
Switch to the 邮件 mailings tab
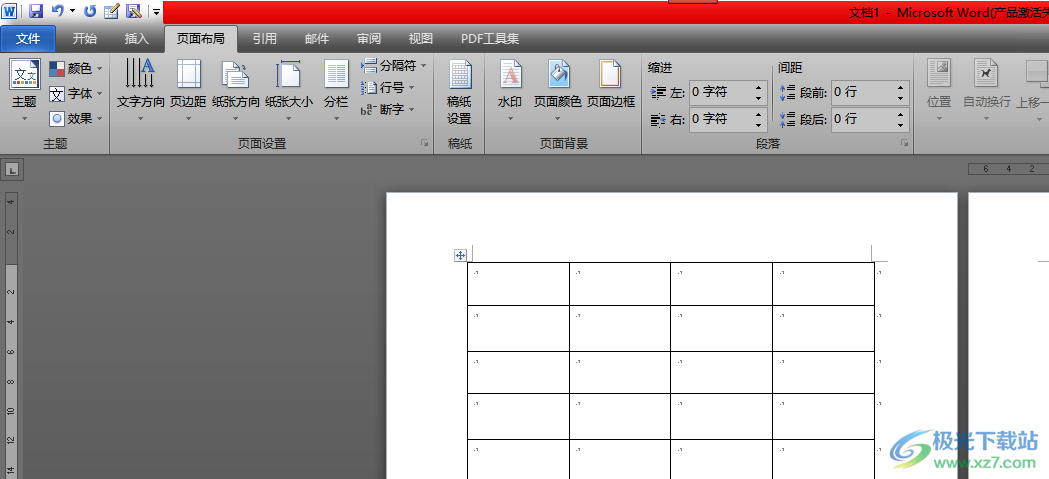(x=316, y=39)
